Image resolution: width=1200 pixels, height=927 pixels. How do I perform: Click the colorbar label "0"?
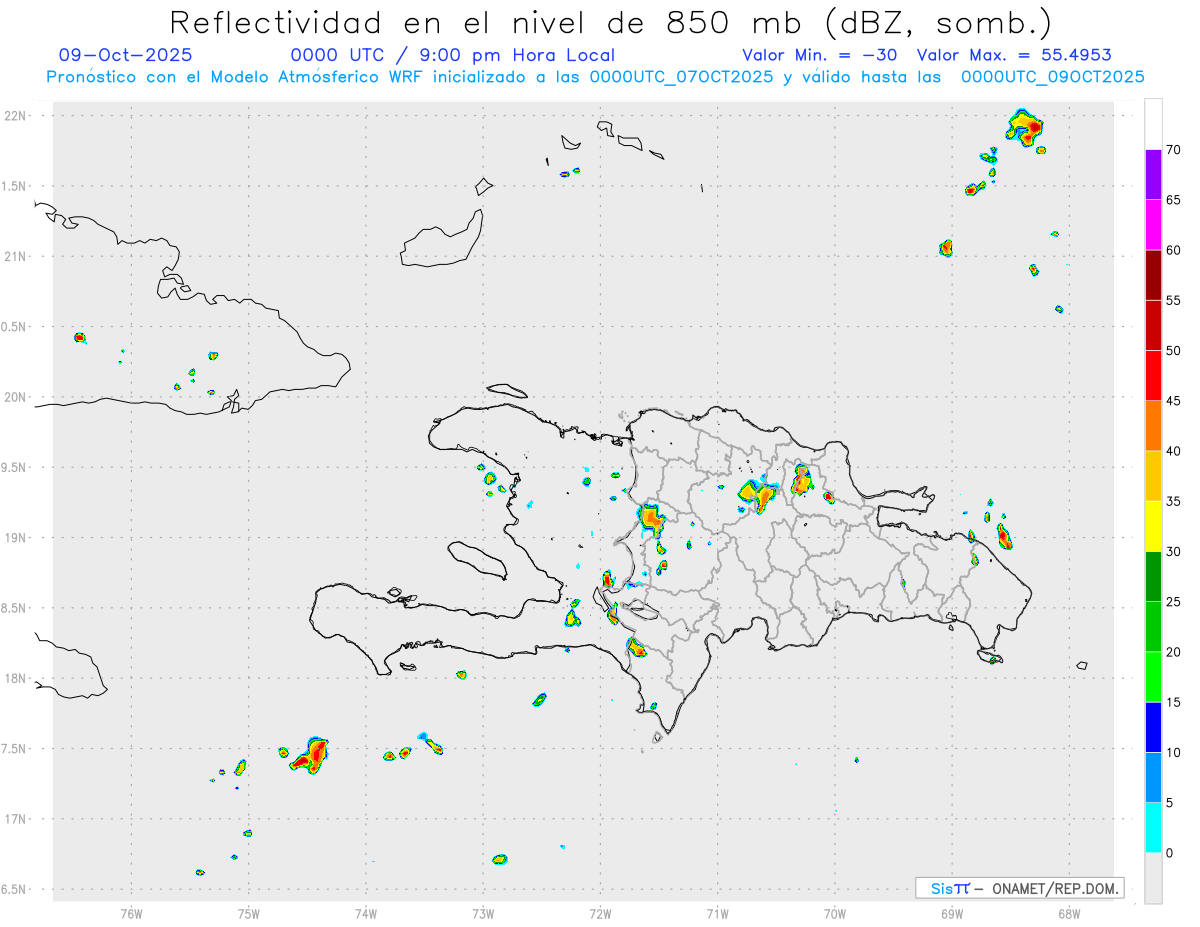click(x=1169, y=853)
